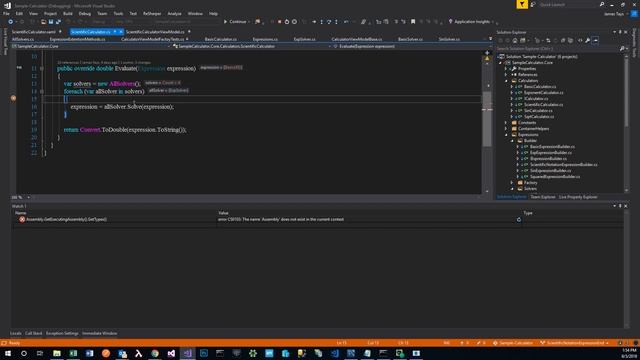Collapse the Evaluate method outlining toggle

(42, 69)
